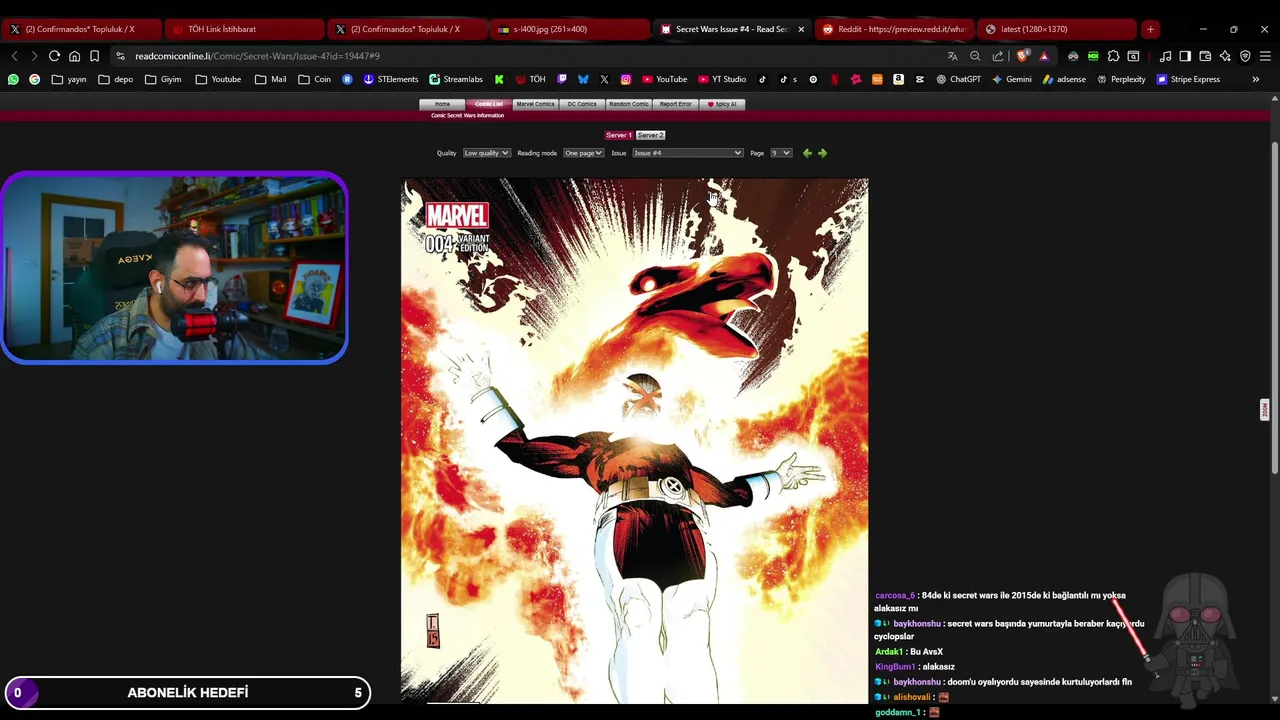Screen dimensions: 1280x720
Task: Bookmark this page using the bookmark icon
Action: (x=94, y=56)
